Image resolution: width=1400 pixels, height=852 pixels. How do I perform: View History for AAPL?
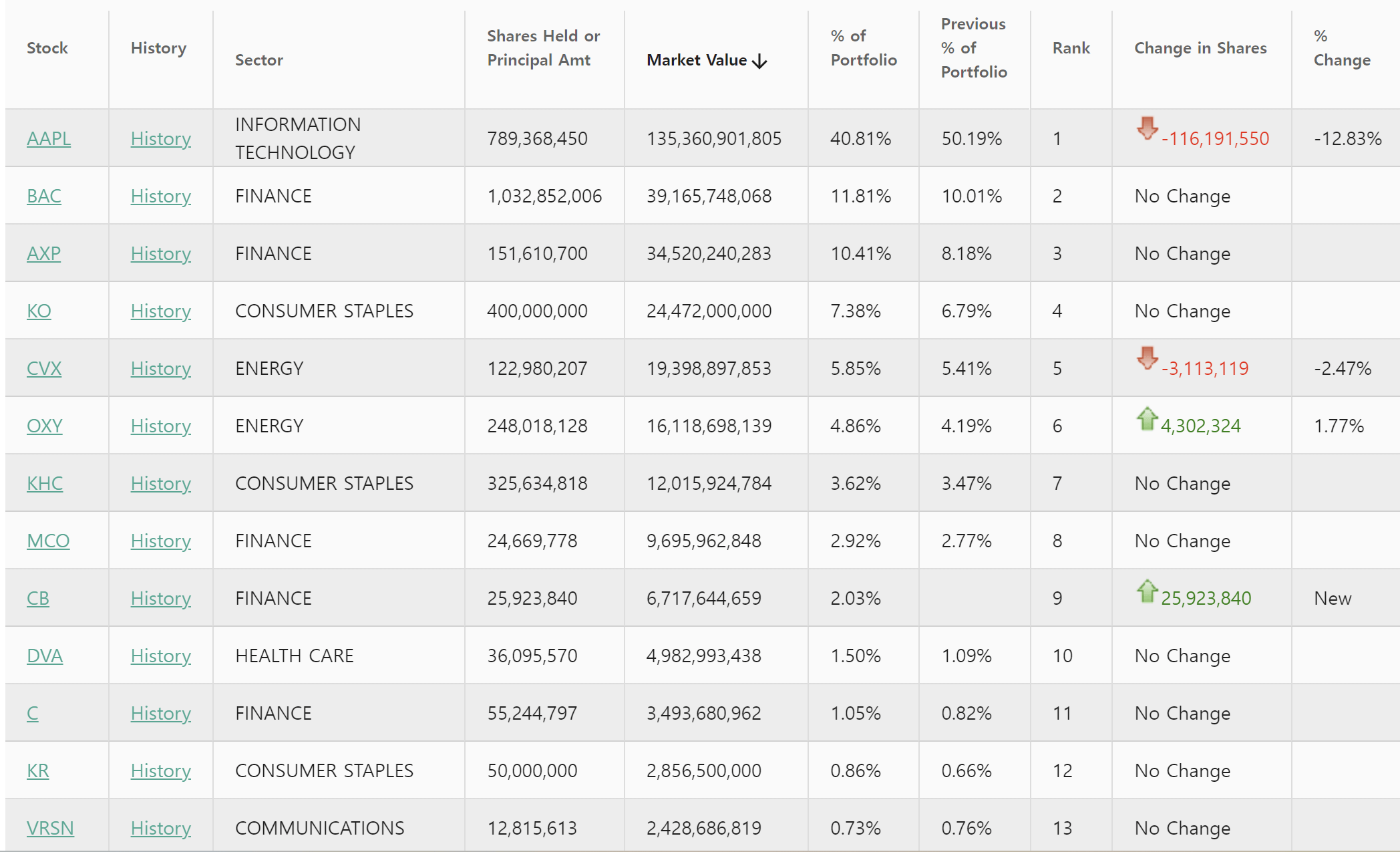161,138
